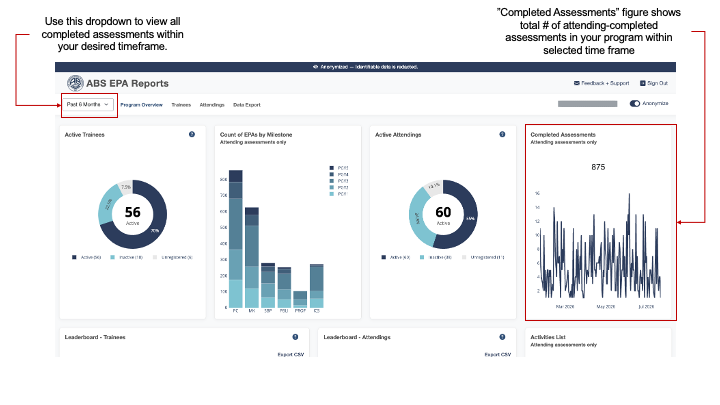This screenshot has height=405, width=720.
Task: Click the redacted gray program name bar
Action: click(x=587, y=104)
